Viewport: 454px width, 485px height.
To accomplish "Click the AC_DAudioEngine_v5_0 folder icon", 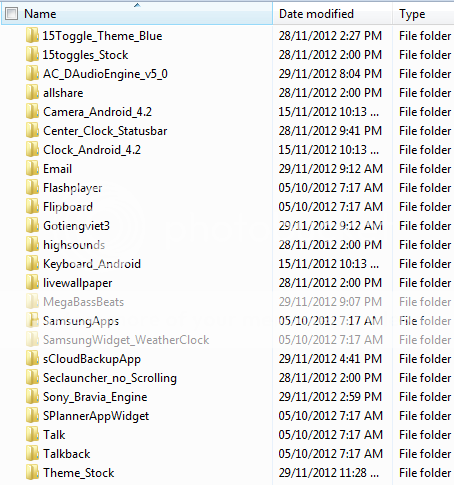I will click(32, 74).
